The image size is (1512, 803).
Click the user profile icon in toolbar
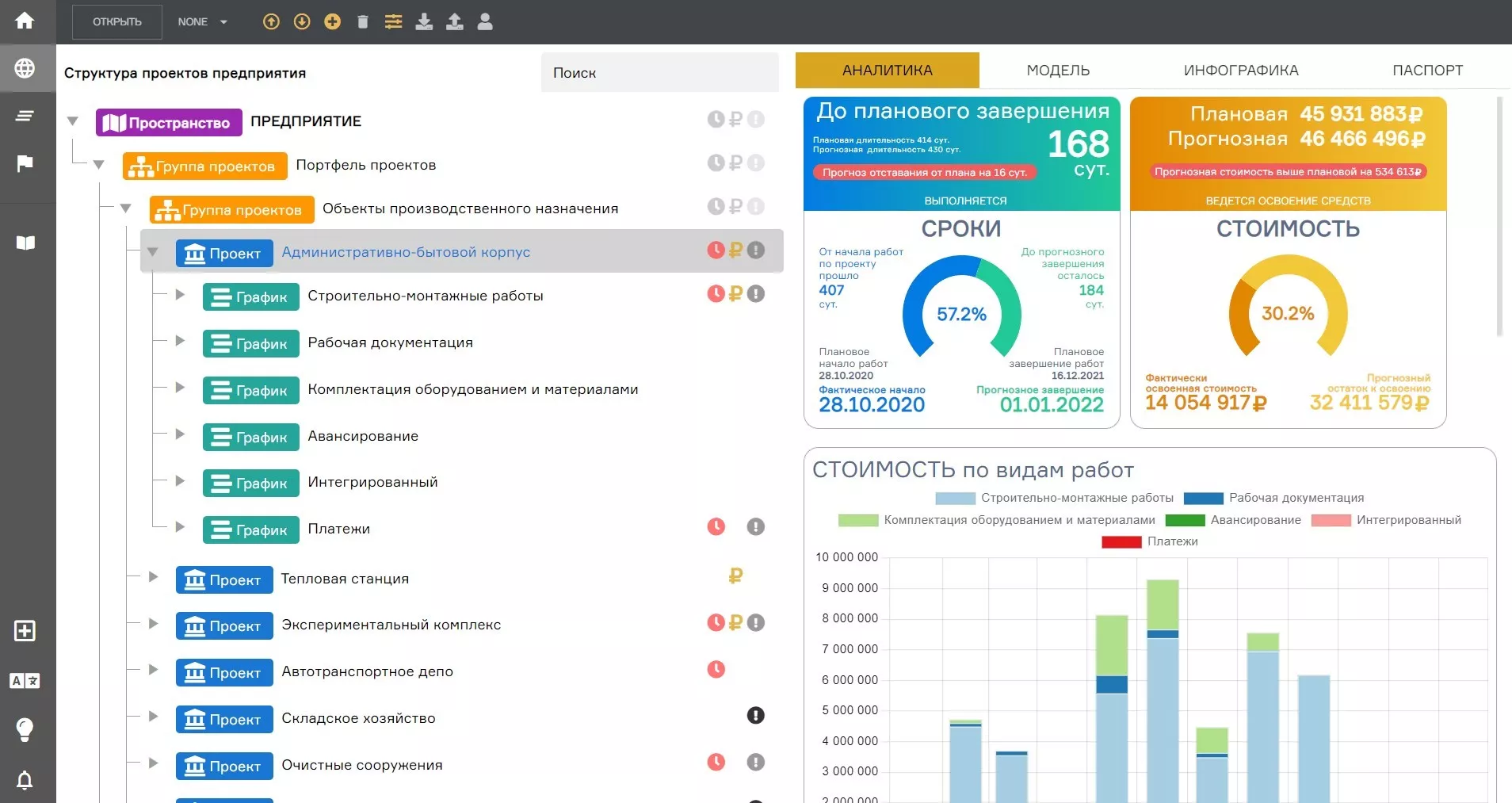tap(485, 22)
